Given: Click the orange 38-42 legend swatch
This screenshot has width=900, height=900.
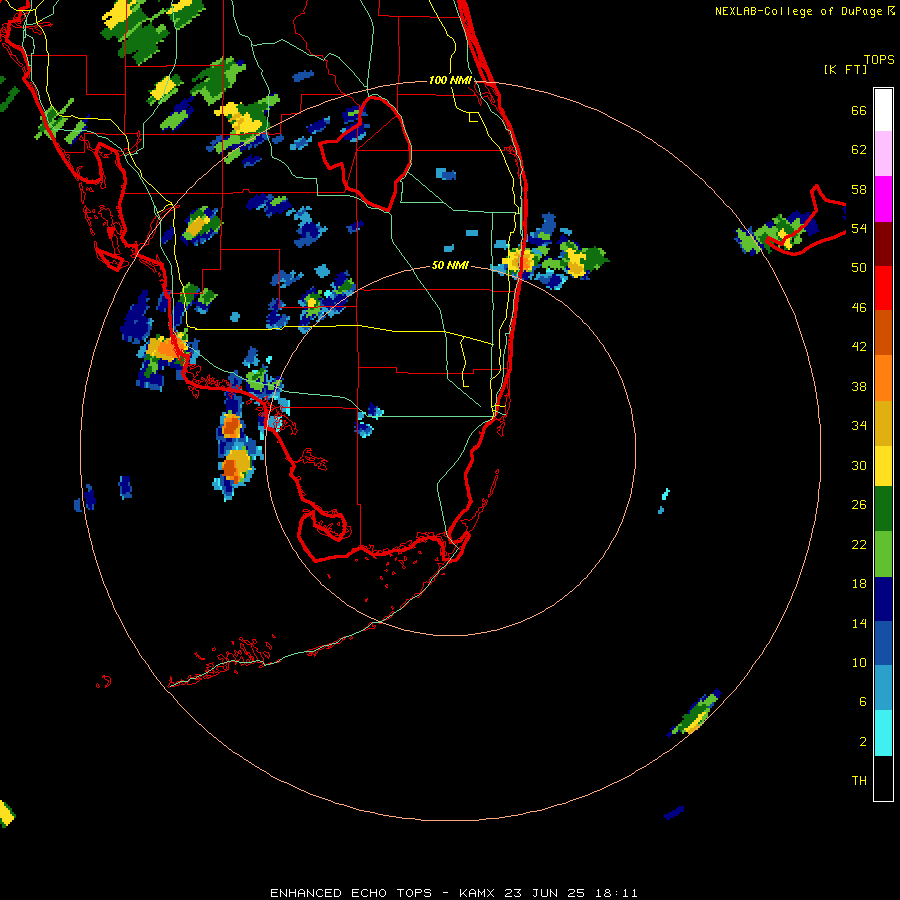Looking at the screenshot, I should [x=883, y=378].
